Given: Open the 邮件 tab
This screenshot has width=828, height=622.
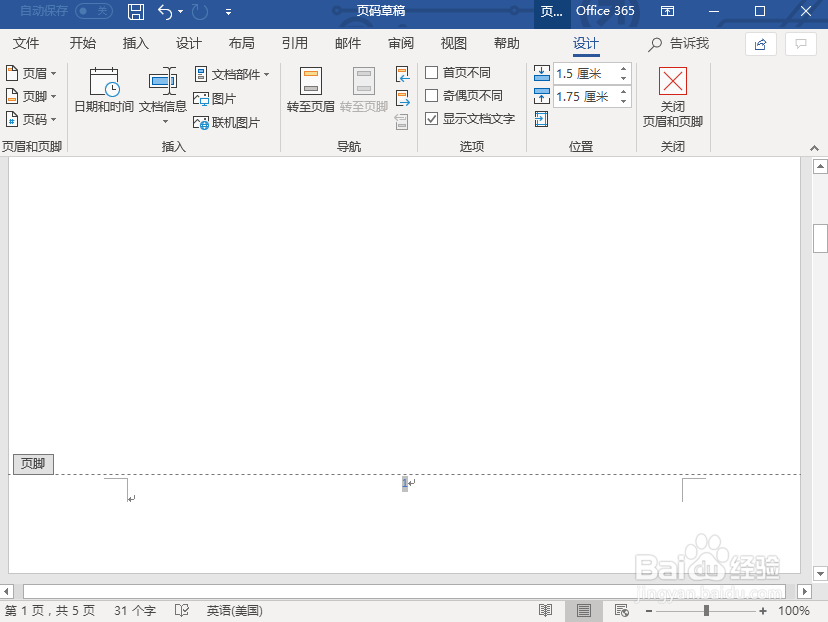Looking at the screenshot, I should pos(348,43).
